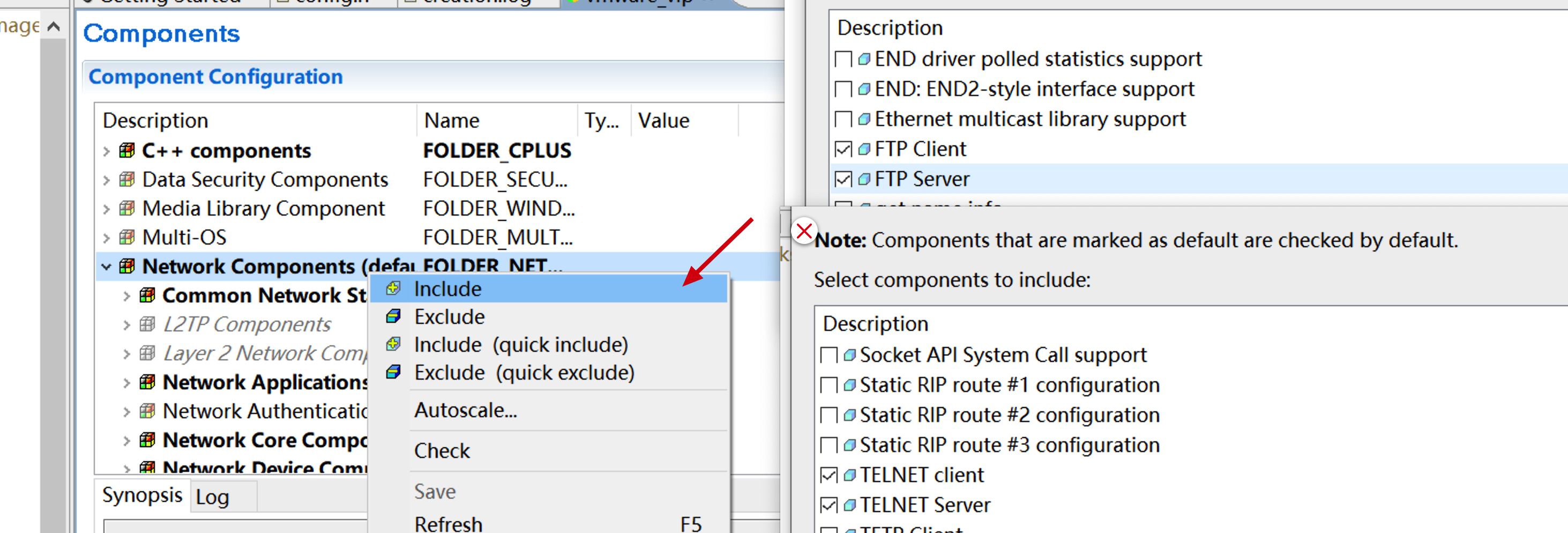Check END2-style interface support checkbox
The image size is (1568, 533).
point(843,89)
